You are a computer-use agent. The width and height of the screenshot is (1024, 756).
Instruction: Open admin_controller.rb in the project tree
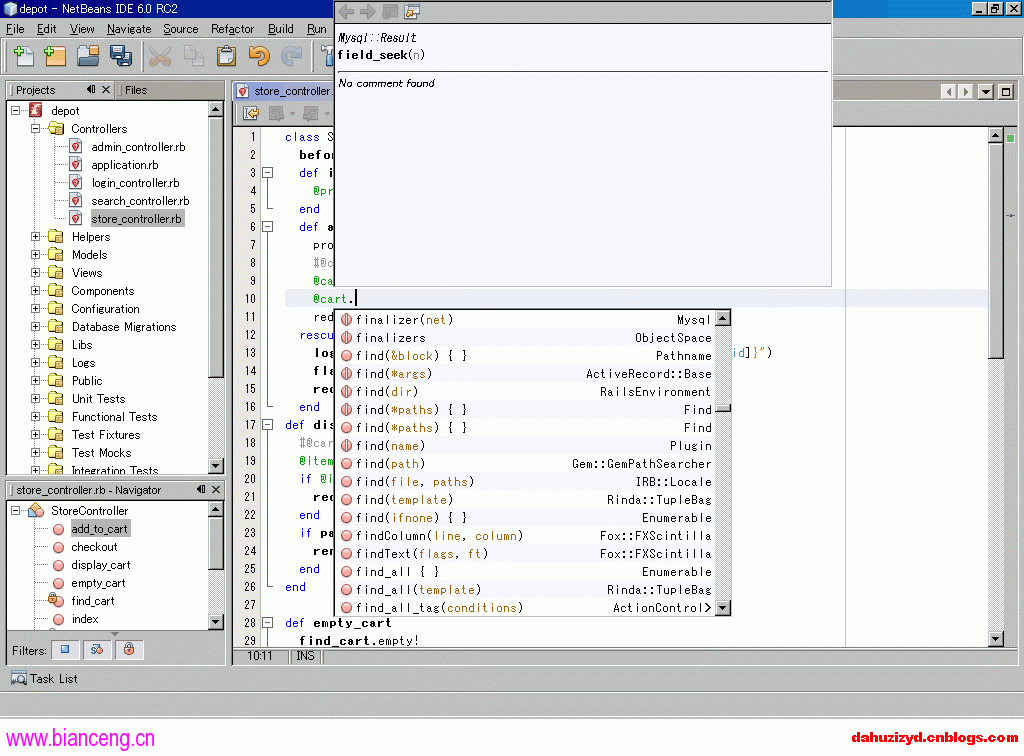tap(138, 147)
